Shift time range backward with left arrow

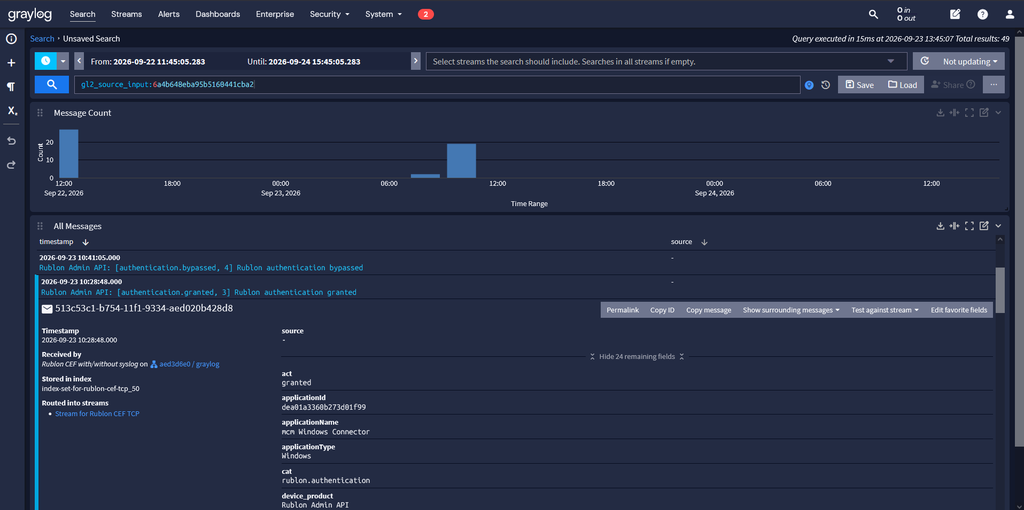tap(78, 61)
